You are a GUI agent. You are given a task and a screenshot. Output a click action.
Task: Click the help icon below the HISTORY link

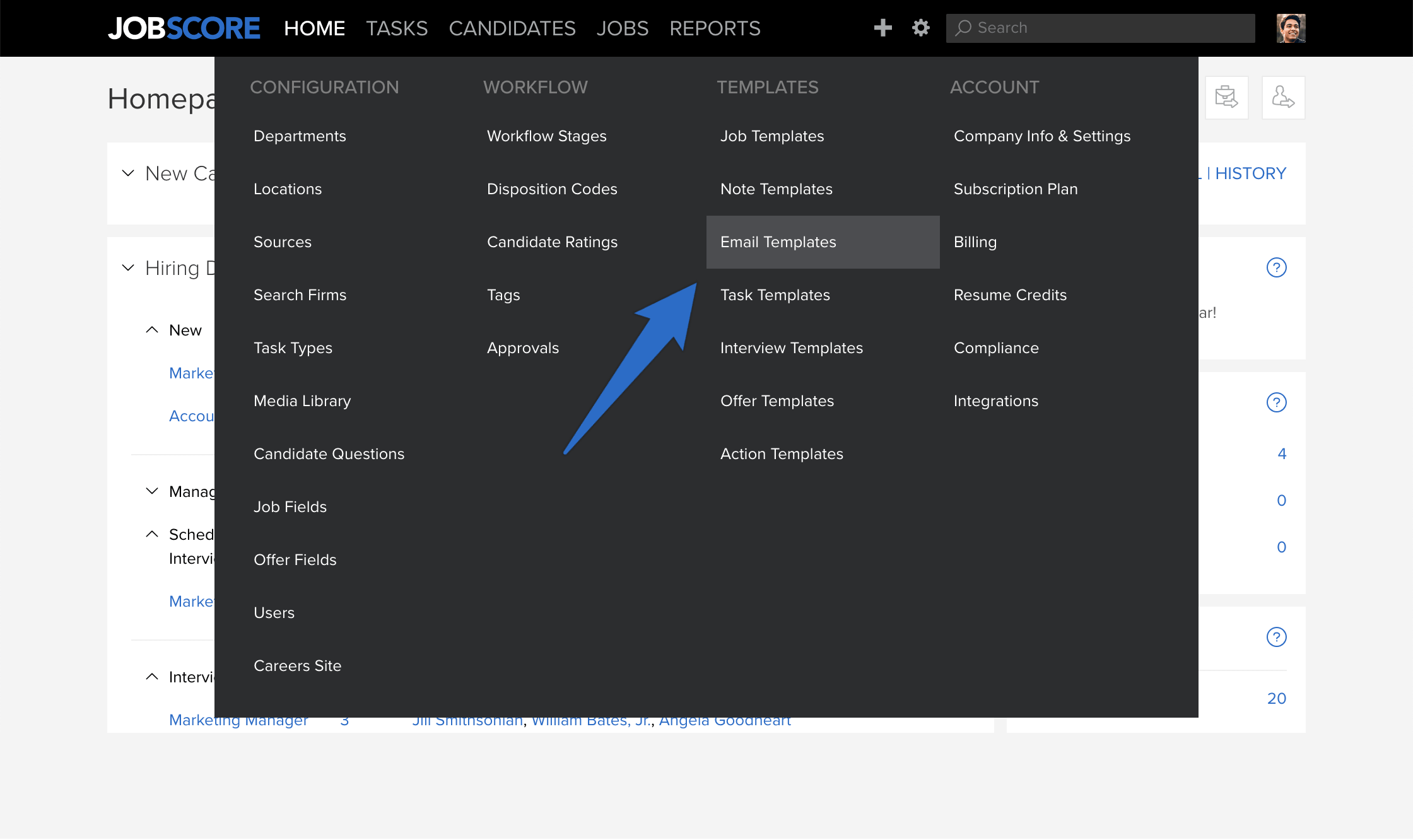1276,267
